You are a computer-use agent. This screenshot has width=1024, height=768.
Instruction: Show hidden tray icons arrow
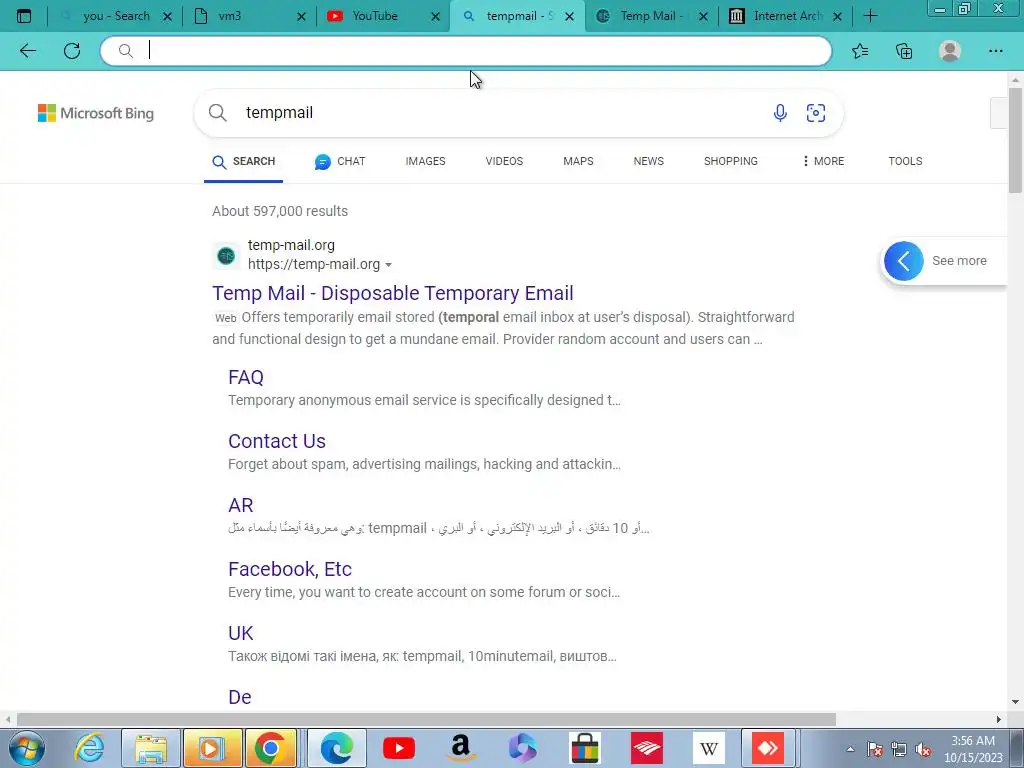(850, 750)
